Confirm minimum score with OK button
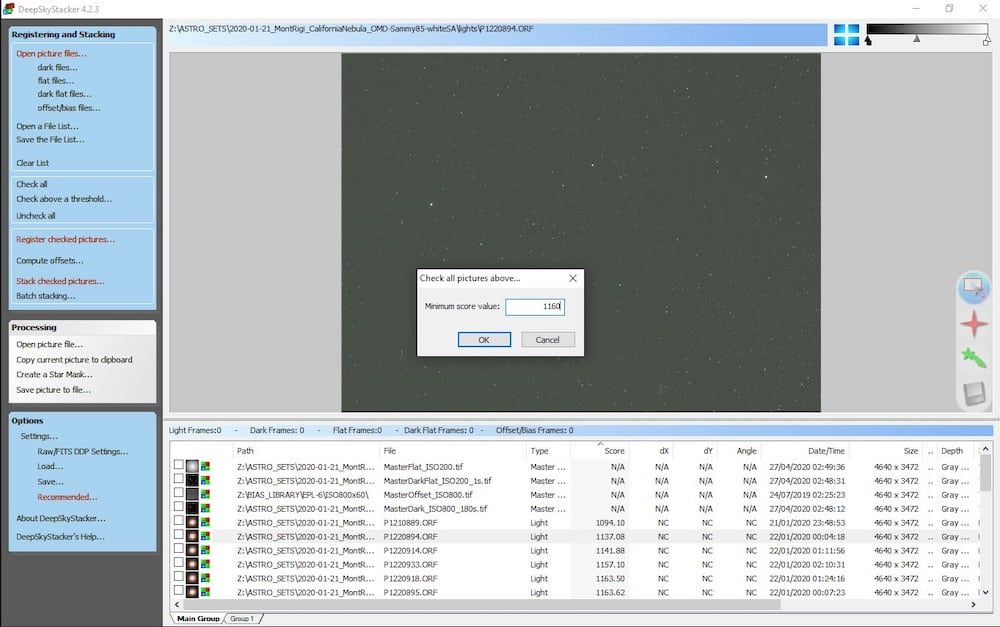 click(484, 340)
